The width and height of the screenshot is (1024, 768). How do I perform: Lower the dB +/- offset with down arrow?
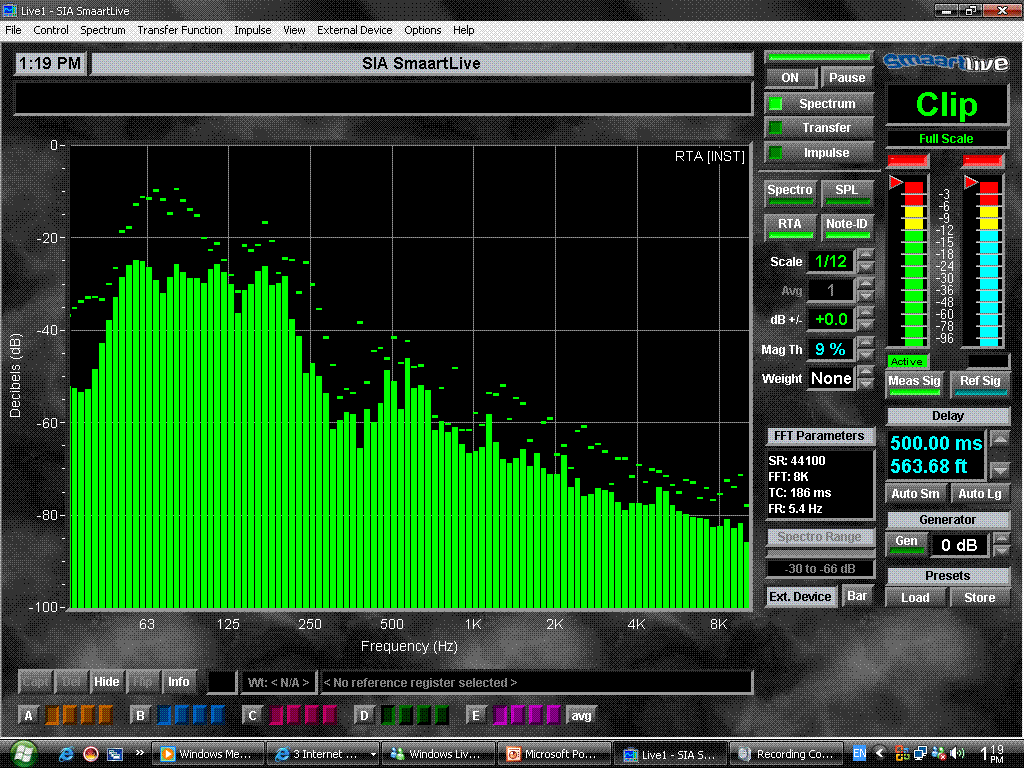coord(865,325)
